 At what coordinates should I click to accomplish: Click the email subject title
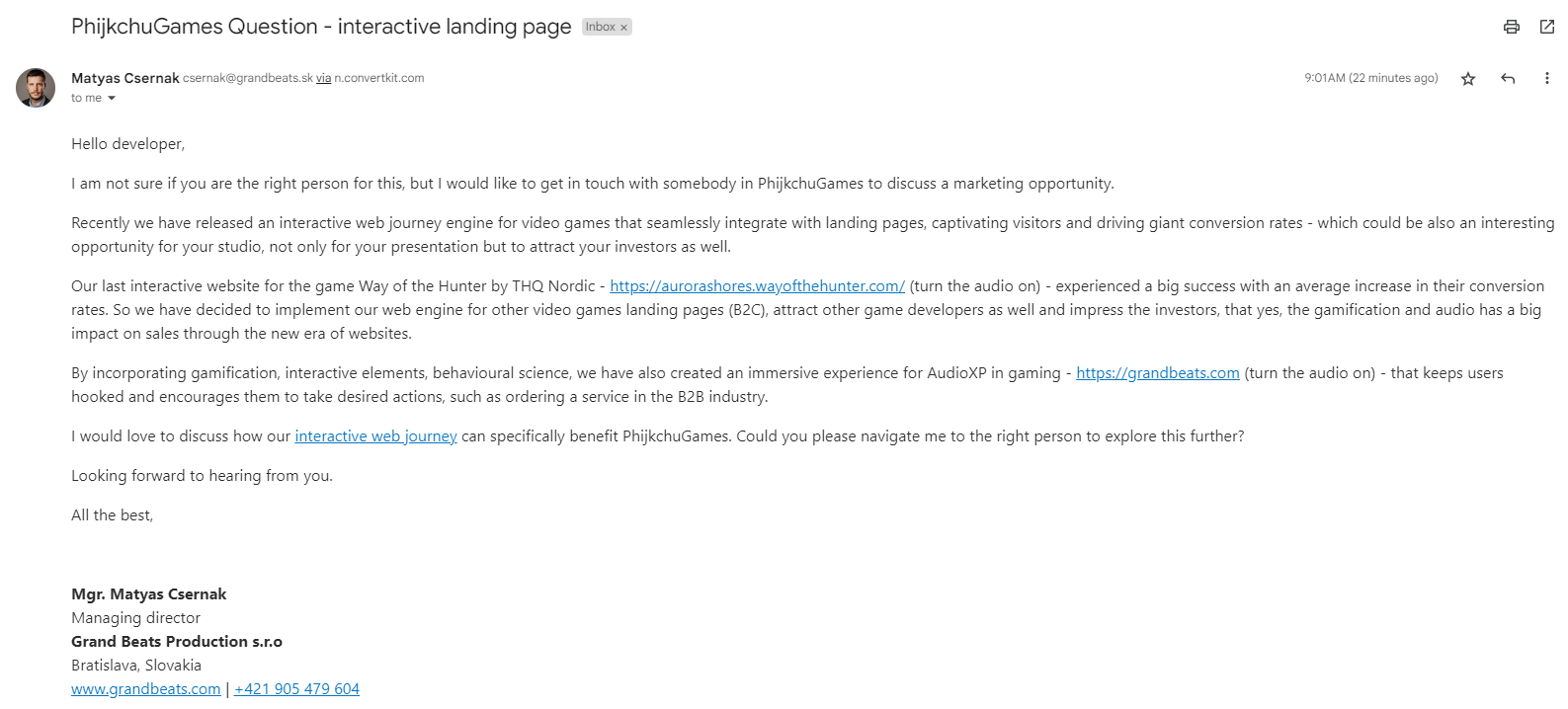tap(321, 27)
